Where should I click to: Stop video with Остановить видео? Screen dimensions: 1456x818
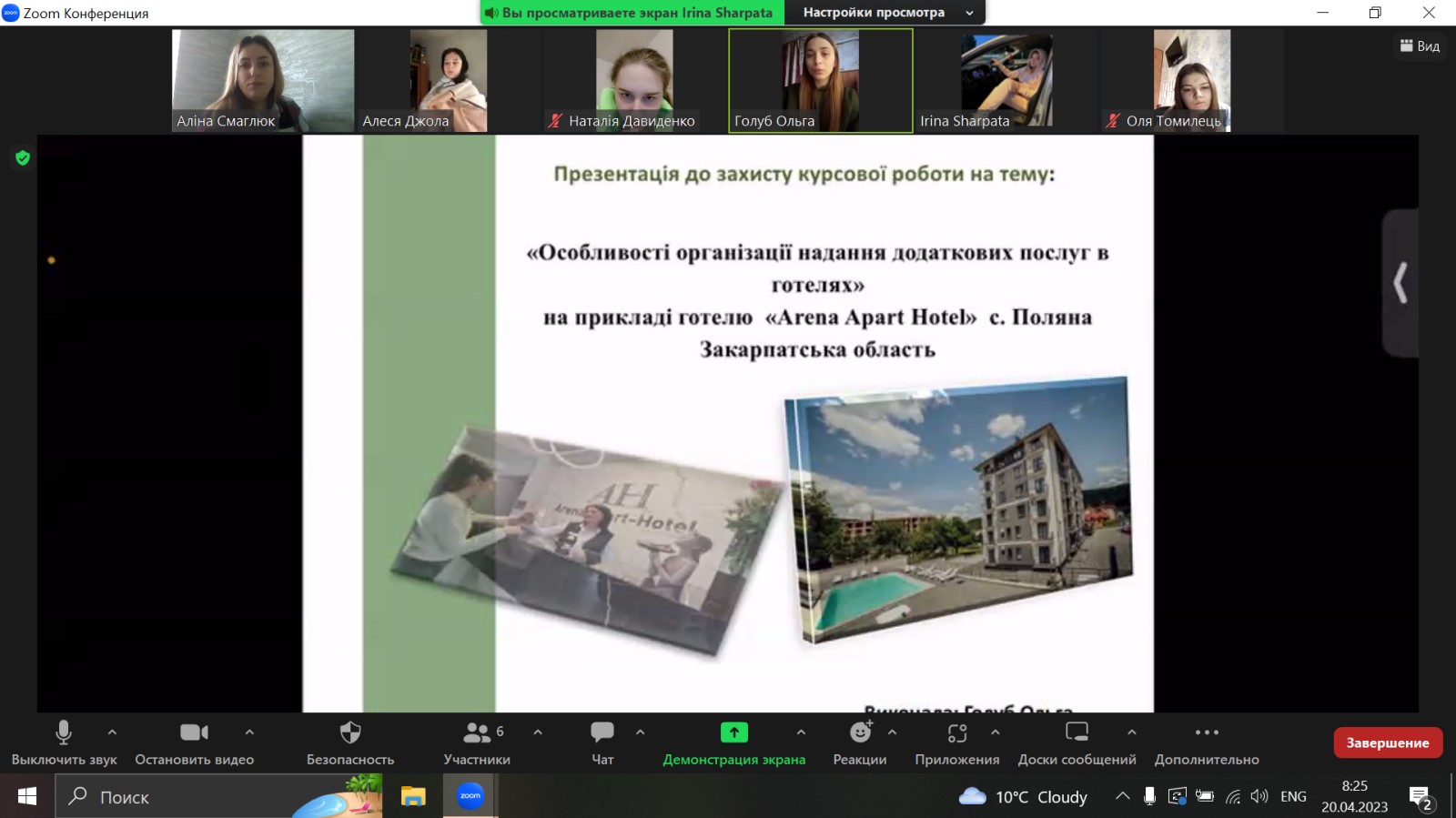[194, 733]
